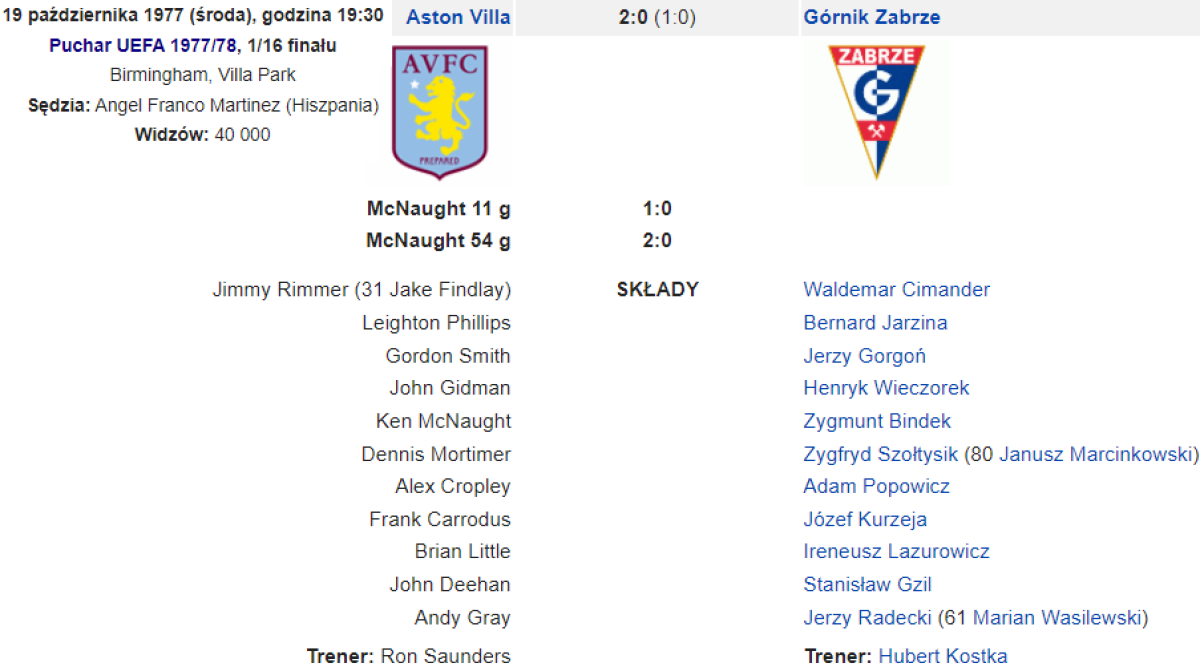Open Adam Popowicz player page
Screen dimensions: 1200x667
pos(876,486)
